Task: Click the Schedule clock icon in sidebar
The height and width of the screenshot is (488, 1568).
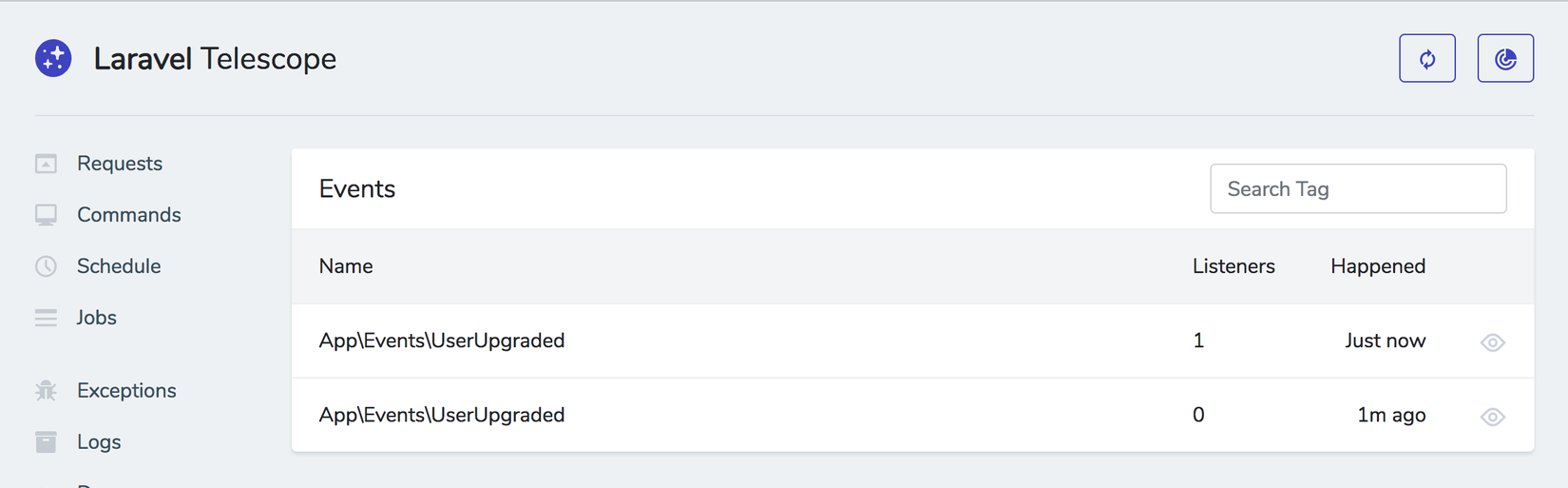Action: 46,266
